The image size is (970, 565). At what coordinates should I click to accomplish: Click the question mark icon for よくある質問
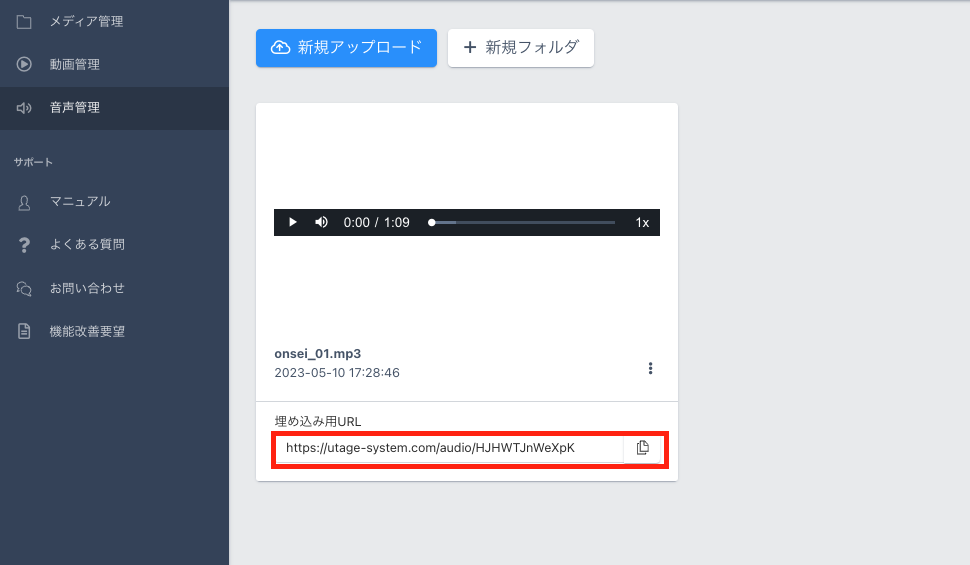[x=24, y=245]
